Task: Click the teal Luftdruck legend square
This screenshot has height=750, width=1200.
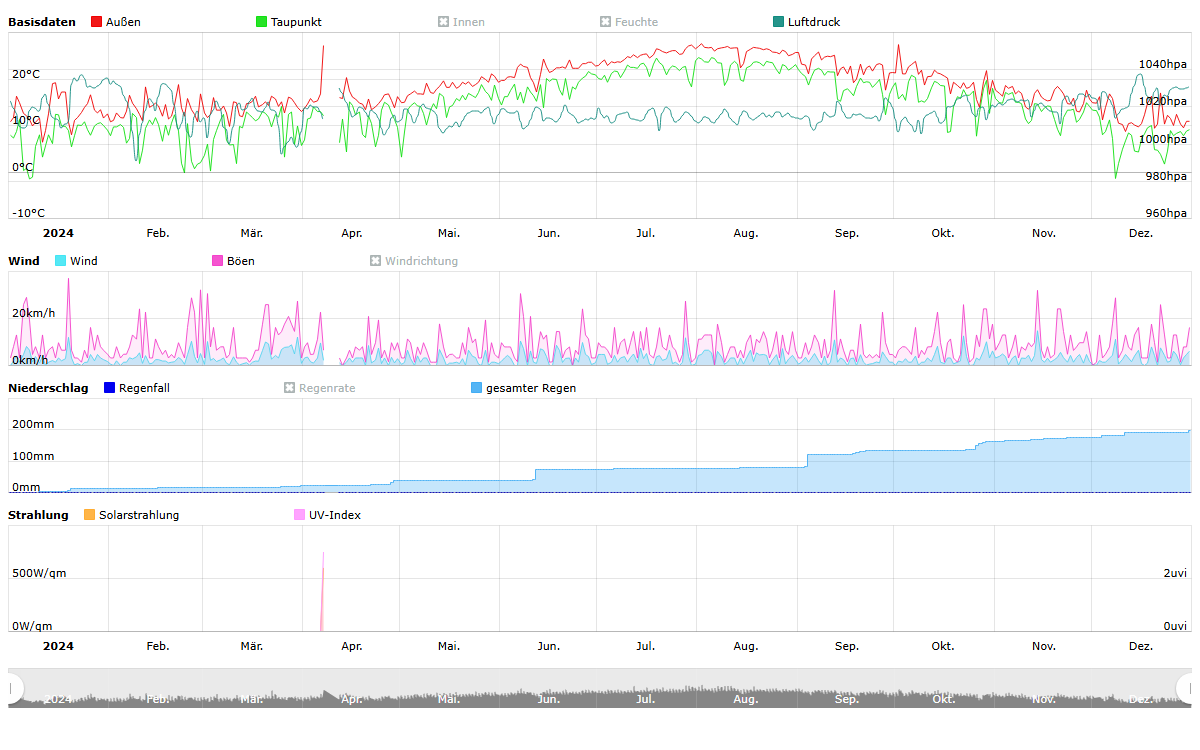Action: tap(779, 22)
